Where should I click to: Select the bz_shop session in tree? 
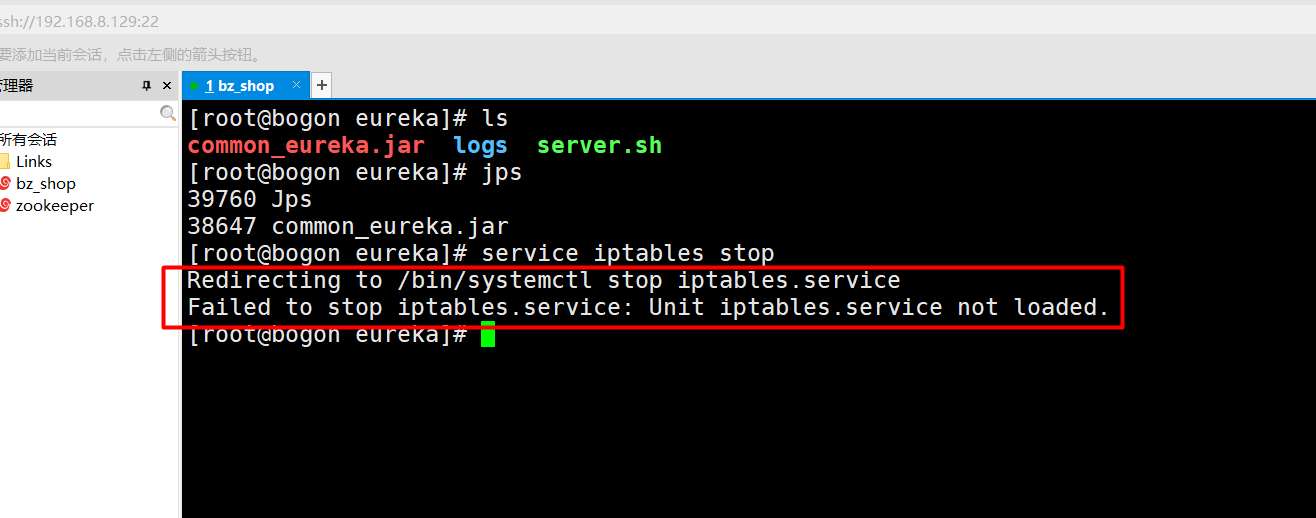tap(46, 183)
